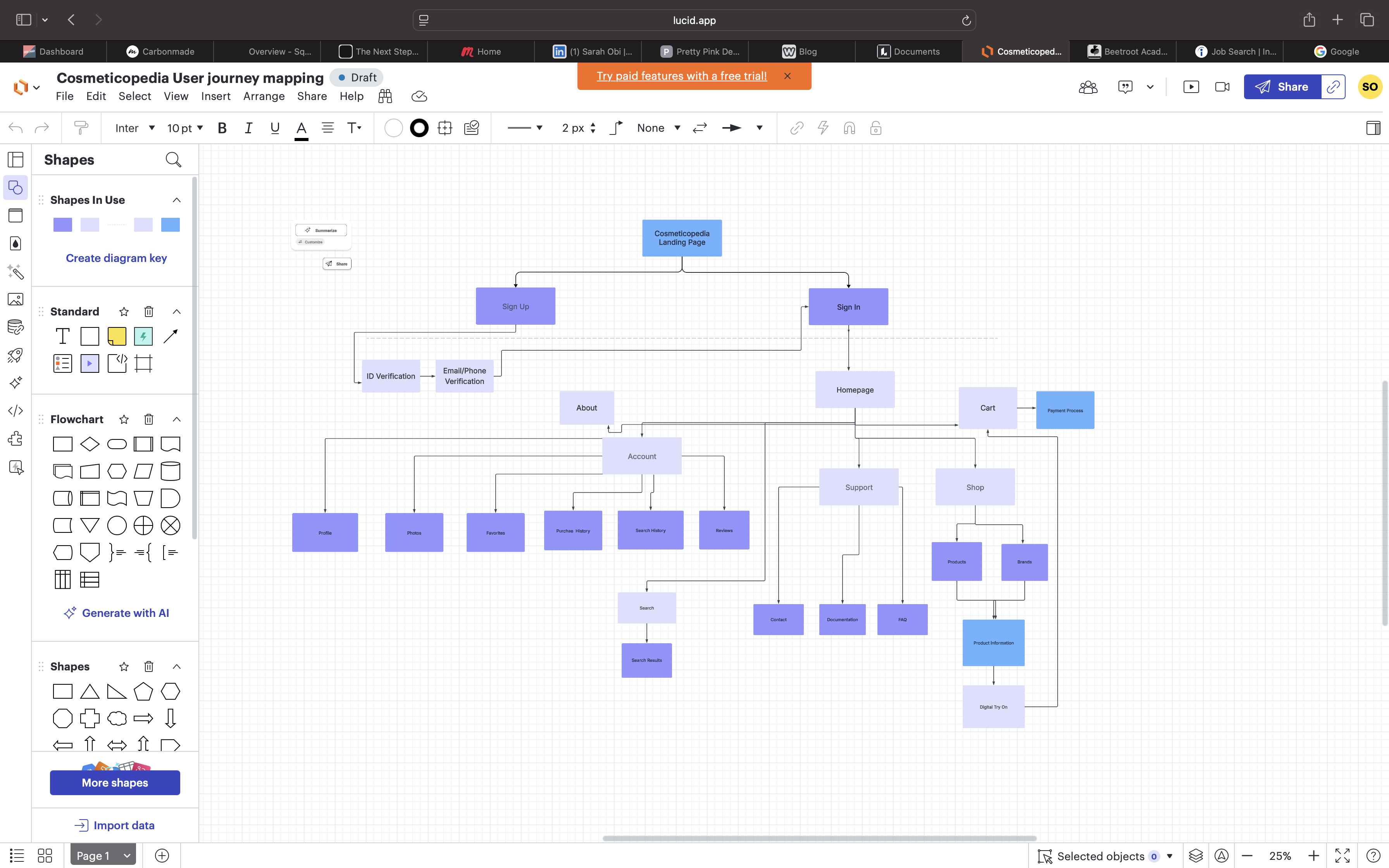Open the Arrange menu
The height and width of the screenshot is (868, 1389).
264,96
